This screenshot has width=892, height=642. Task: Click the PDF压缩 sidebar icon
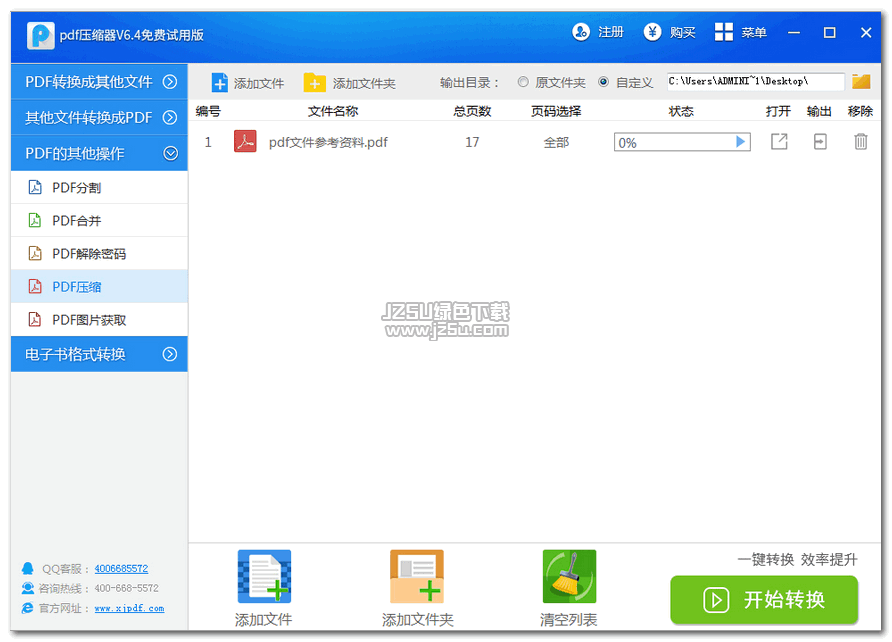pos(35,286)
